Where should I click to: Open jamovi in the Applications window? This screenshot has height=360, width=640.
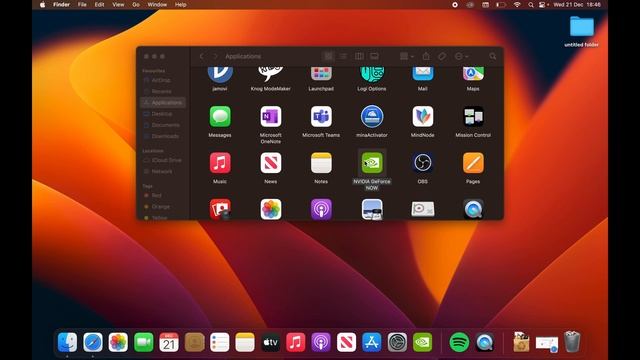[220, 74]
